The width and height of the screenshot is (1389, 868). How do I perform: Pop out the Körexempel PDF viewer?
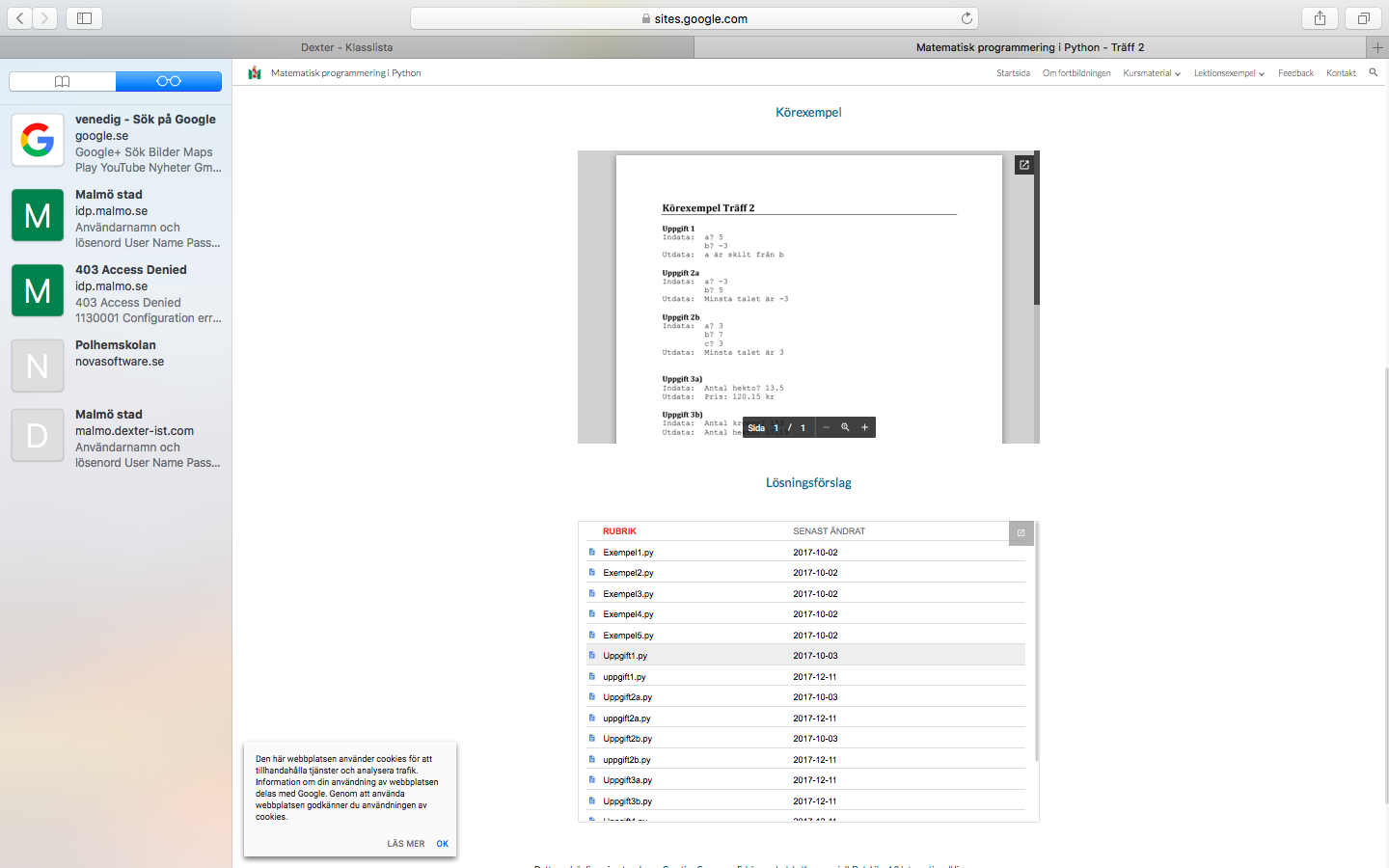(x=1023, y=165)
